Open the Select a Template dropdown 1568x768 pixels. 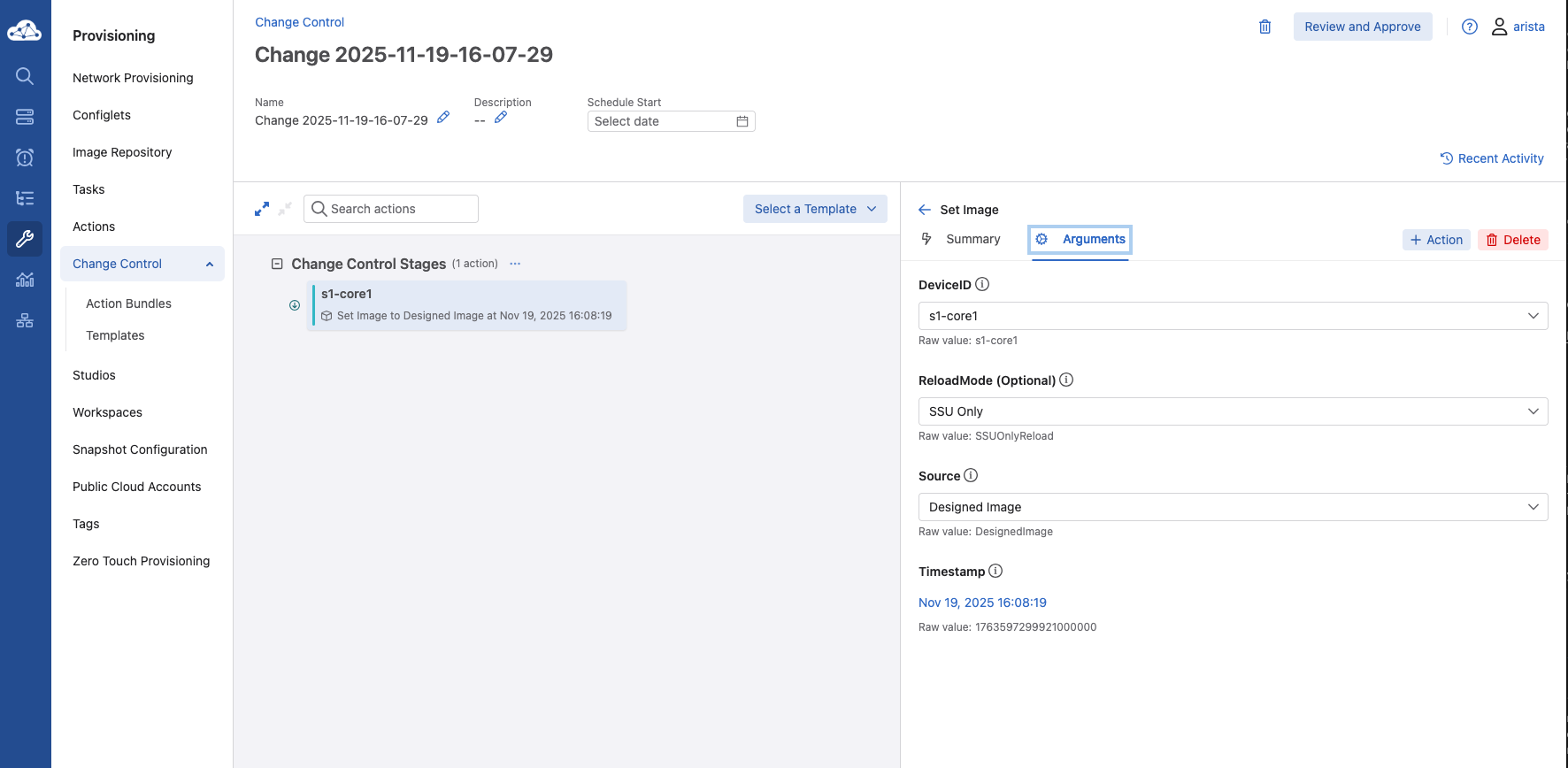pyautogui.click(x=814, y=209)
